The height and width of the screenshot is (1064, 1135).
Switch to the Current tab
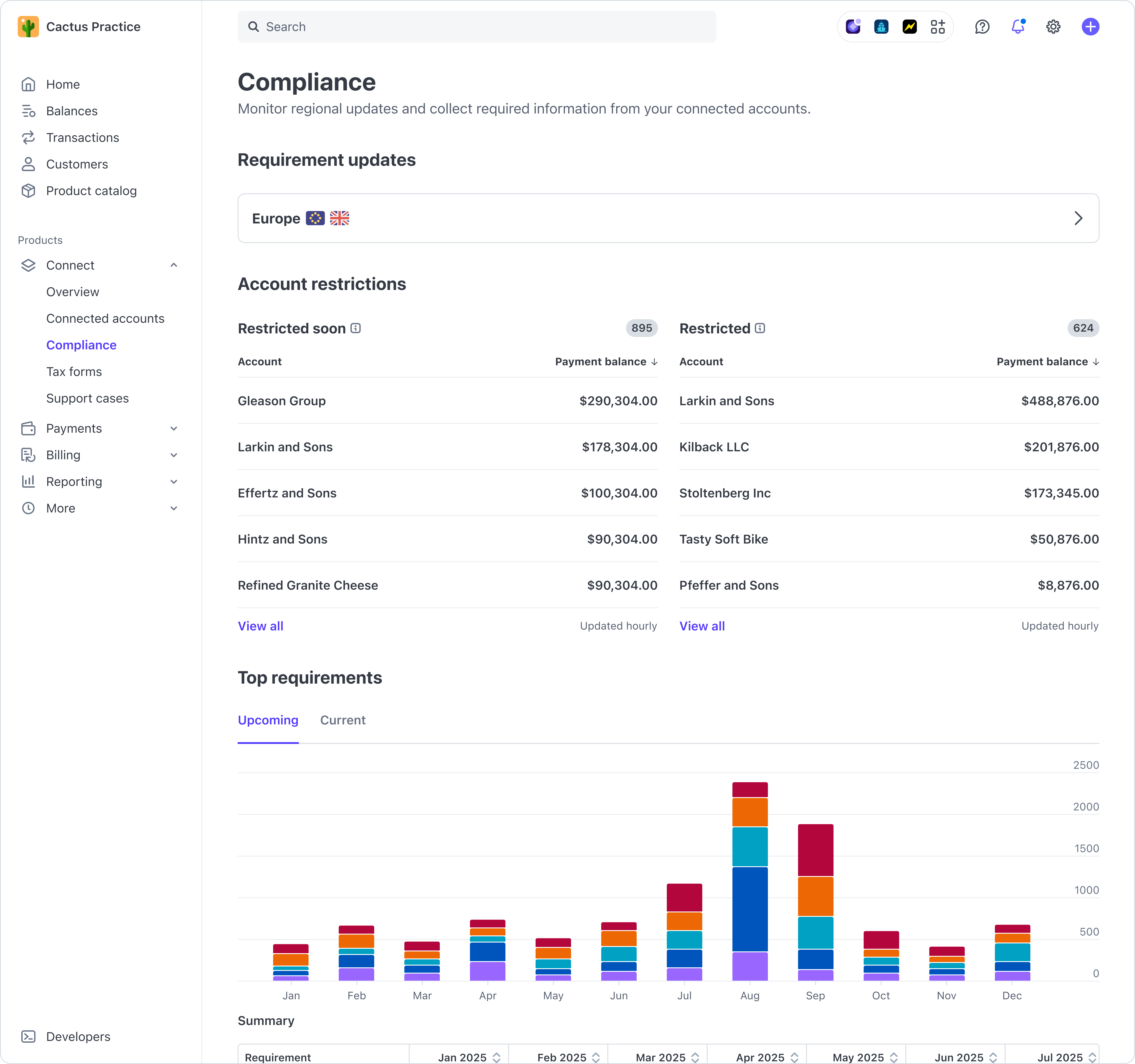(342, 720)
